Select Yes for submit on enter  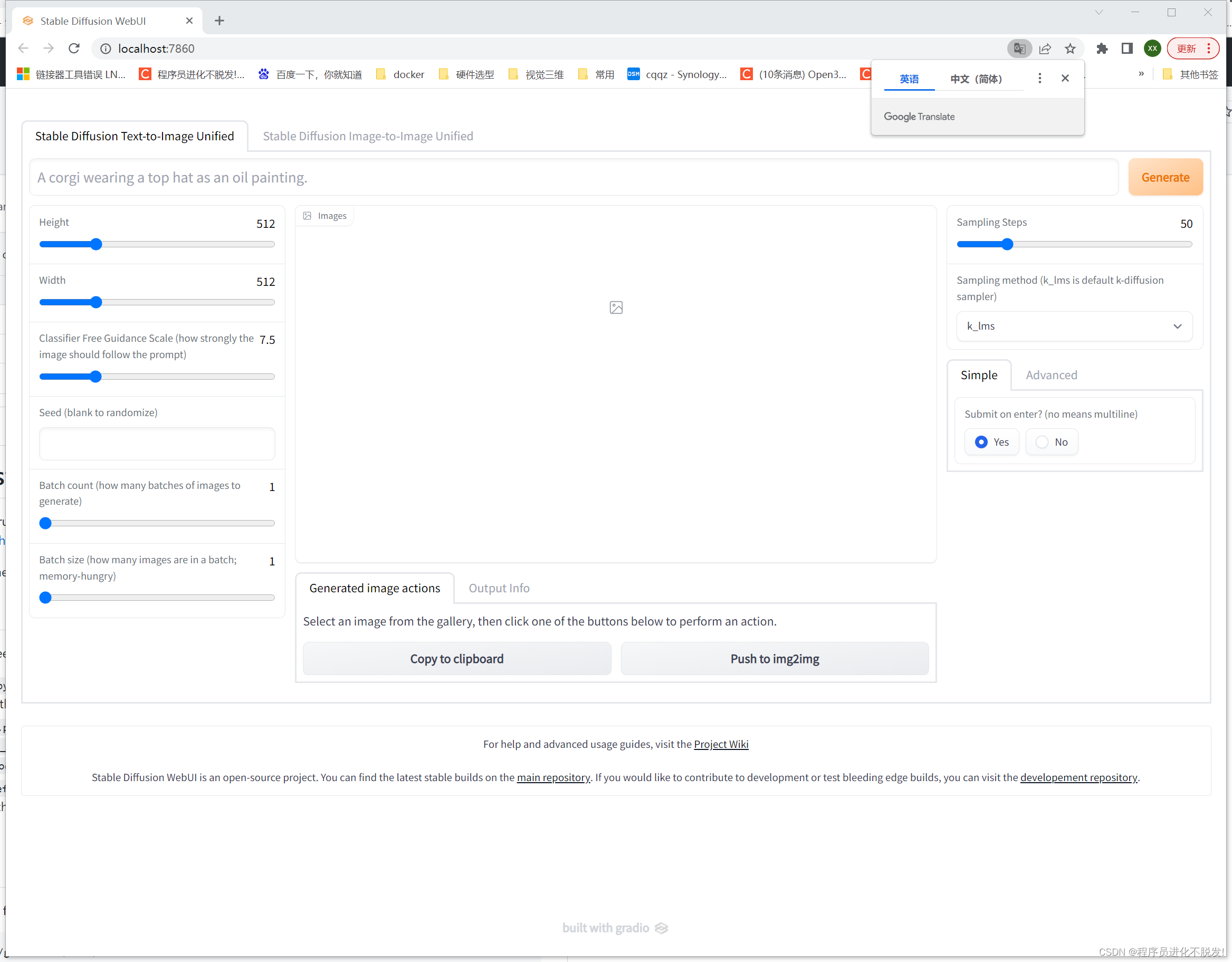click(981, 442)
